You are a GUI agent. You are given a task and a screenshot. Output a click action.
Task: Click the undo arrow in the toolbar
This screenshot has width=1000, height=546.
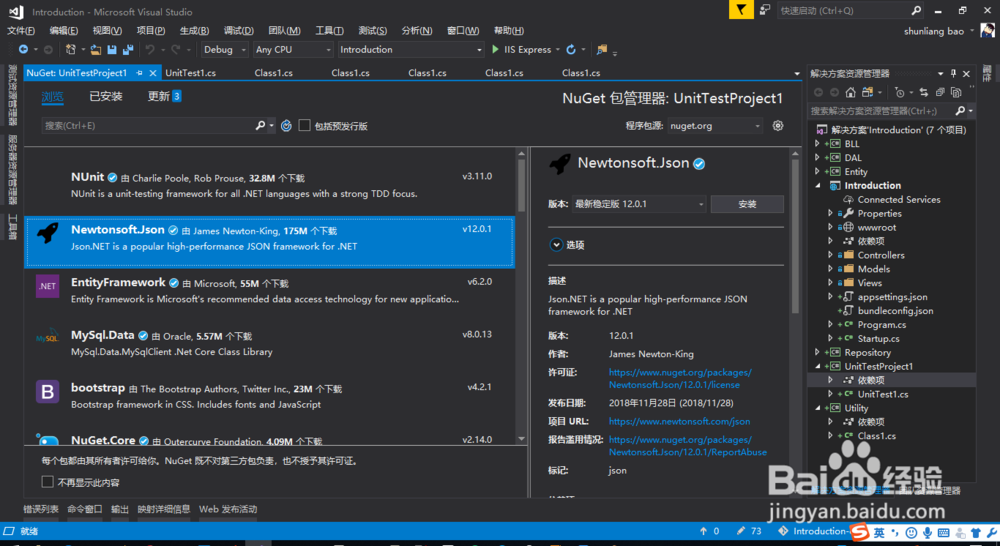[x=149, y=49]
